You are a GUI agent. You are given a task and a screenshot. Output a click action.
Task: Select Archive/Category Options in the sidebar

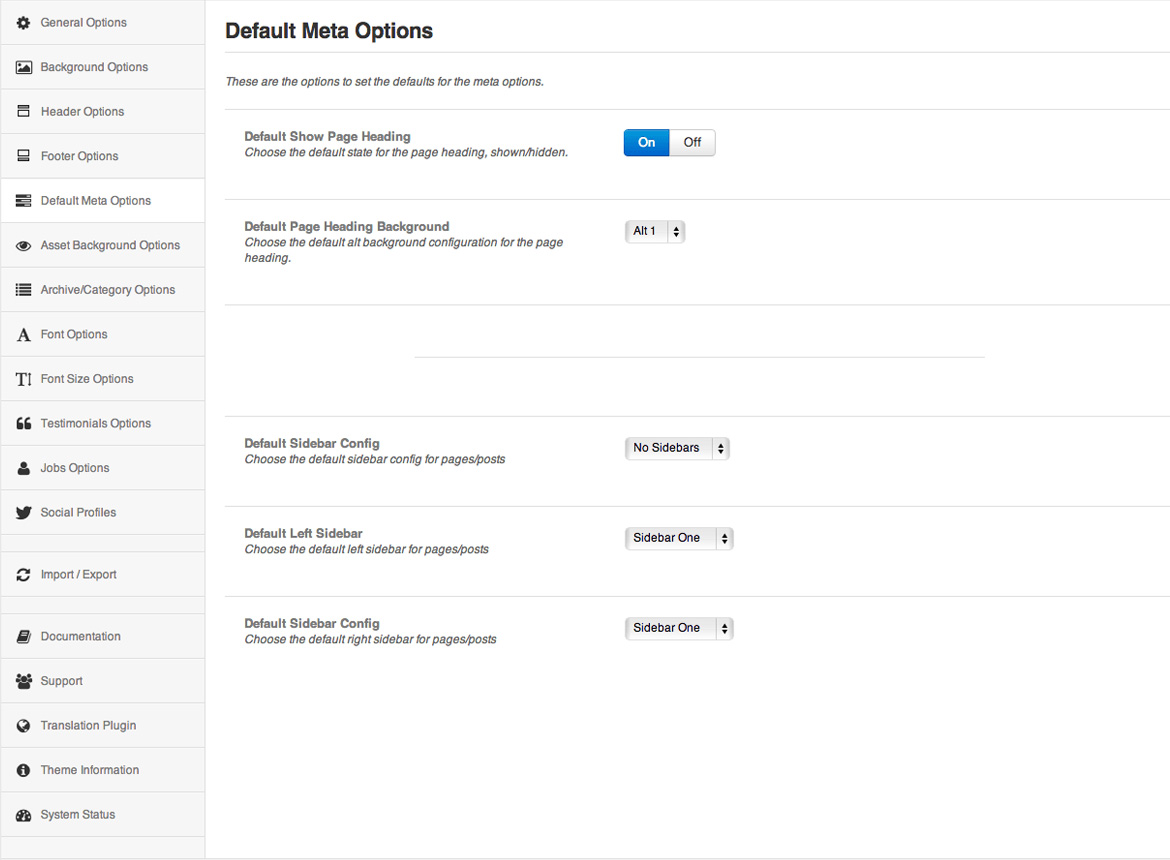pos(107,290)
